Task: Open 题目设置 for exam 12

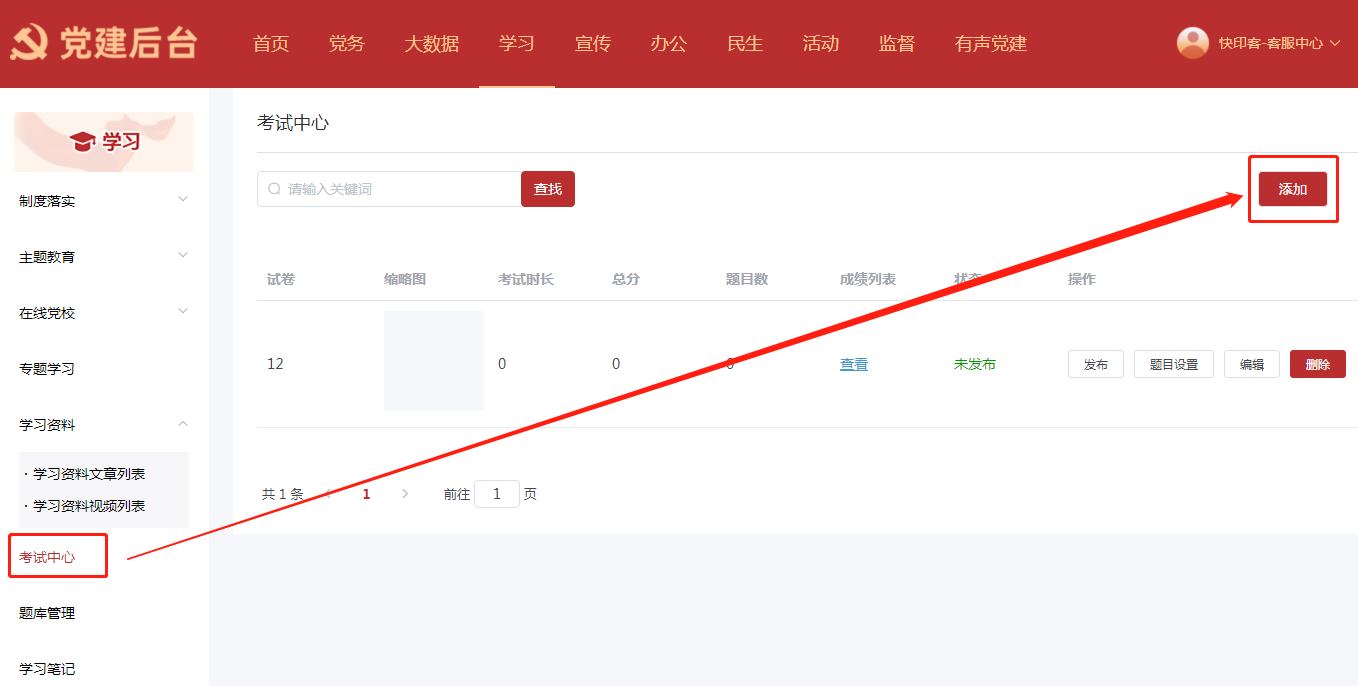Action: 1173,365
